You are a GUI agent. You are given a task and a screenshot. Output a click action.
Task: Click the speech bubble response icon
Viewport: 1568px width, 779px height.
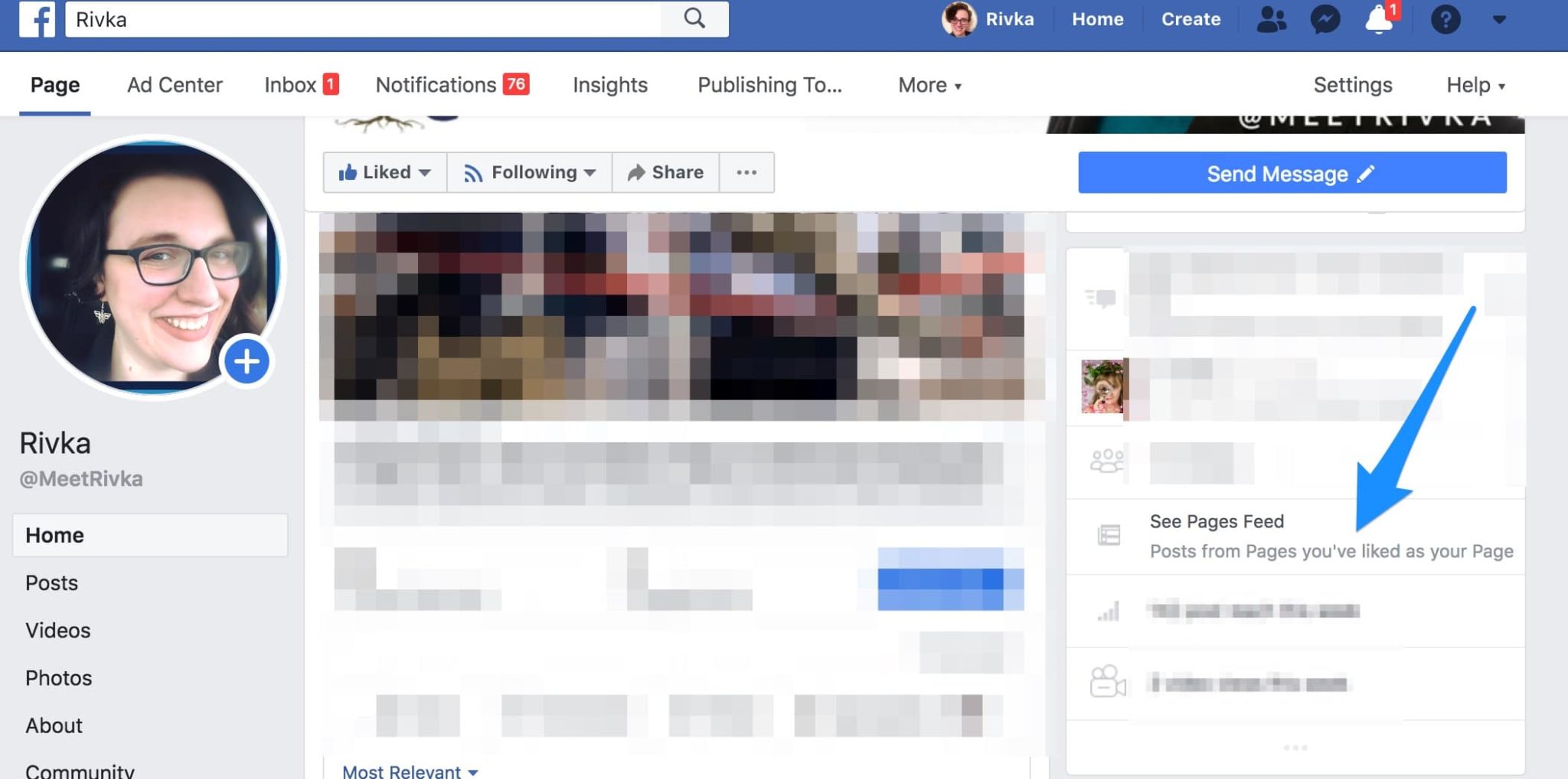point(1101,297)
